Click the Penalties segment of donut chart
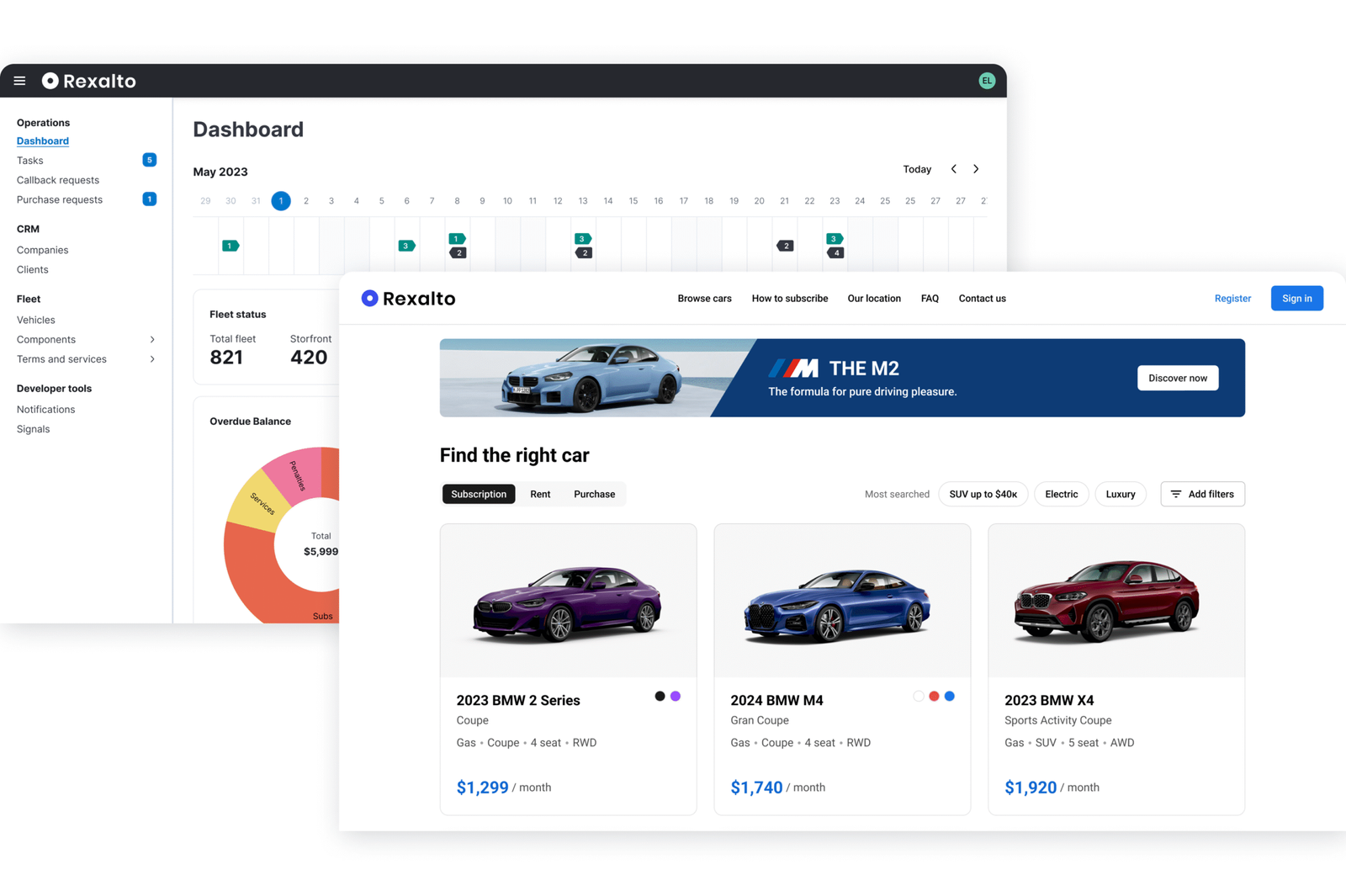Image resolution: width=1346 pixels, height=896 pixels. (x=297, y=475)
